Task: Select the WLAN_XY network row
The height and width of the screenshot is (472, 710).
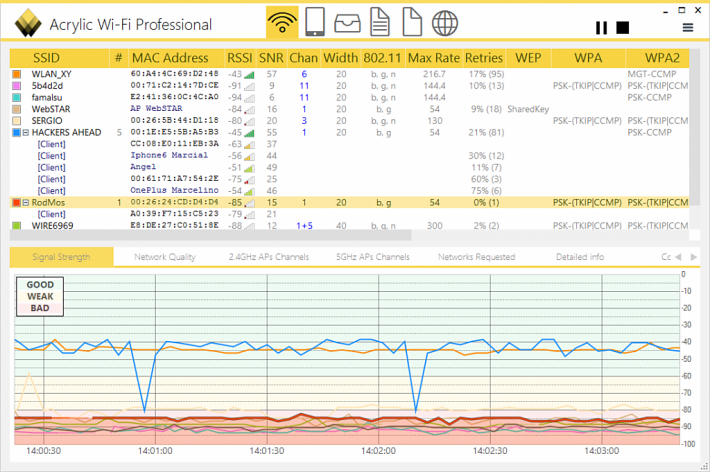Action: pos(349,74)
